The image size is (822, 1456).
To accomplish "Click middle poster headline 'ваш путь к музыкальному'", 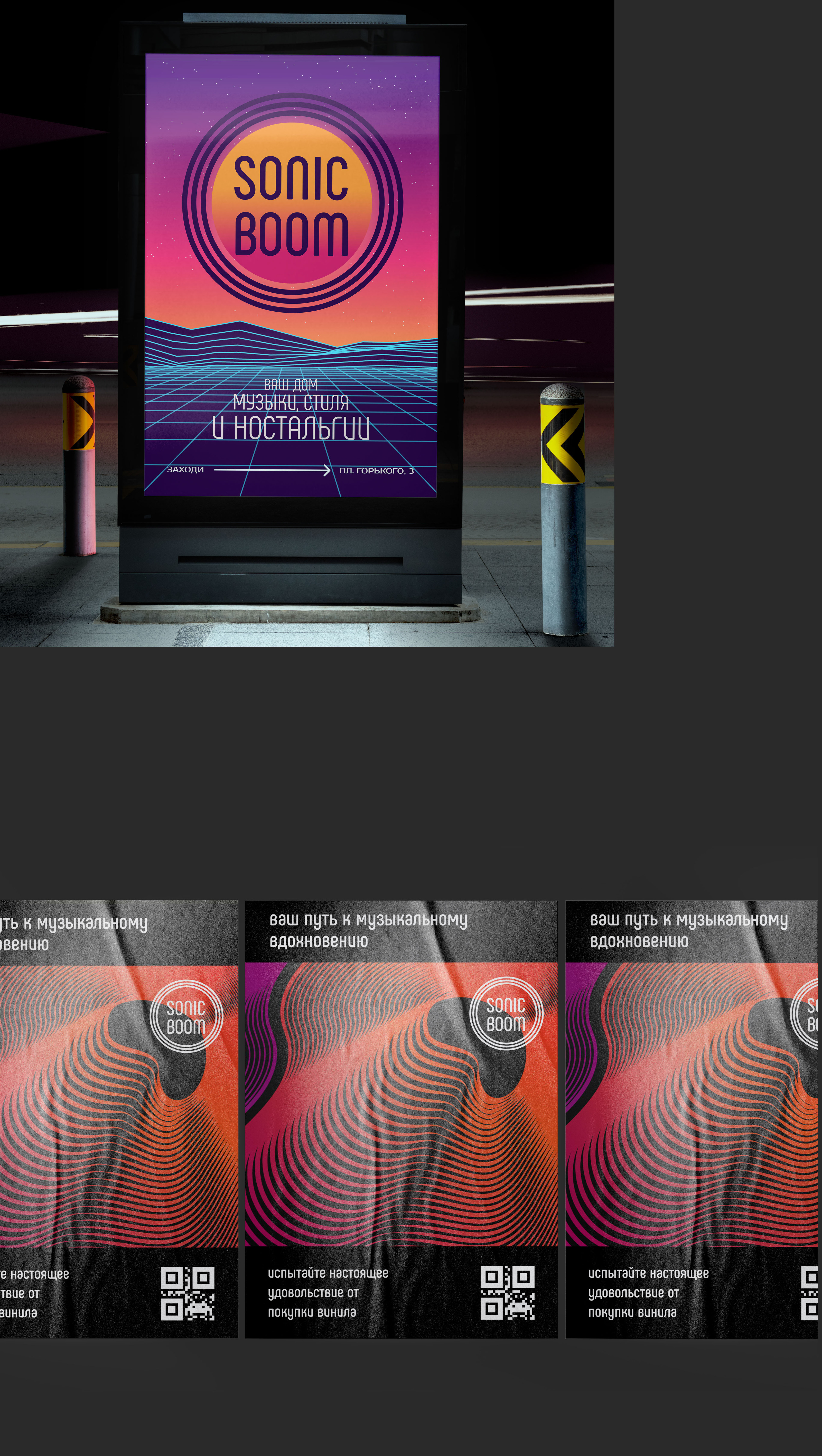I will point(368,920).
